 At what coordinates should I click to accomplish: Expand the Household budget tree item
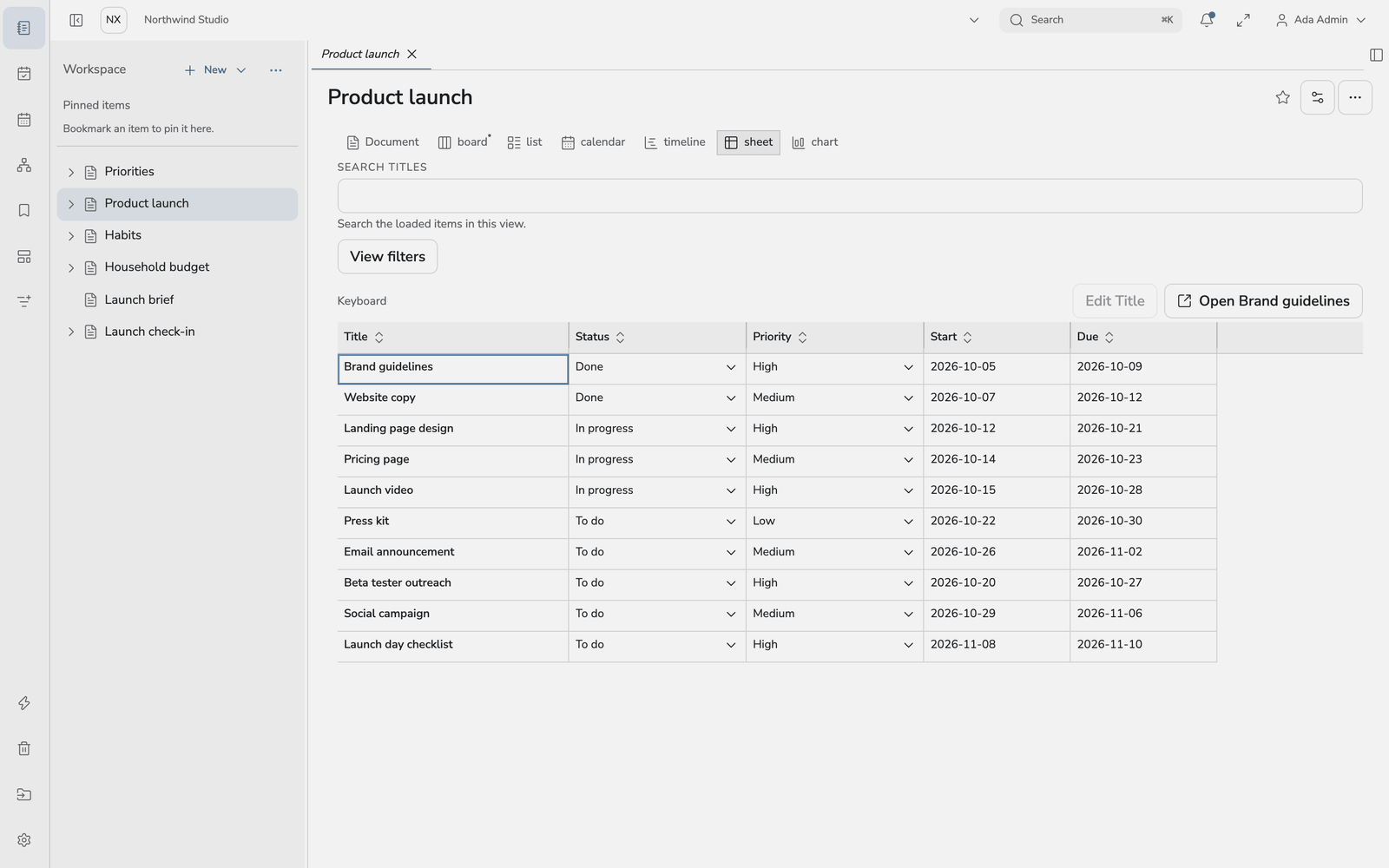pos(71,267)
